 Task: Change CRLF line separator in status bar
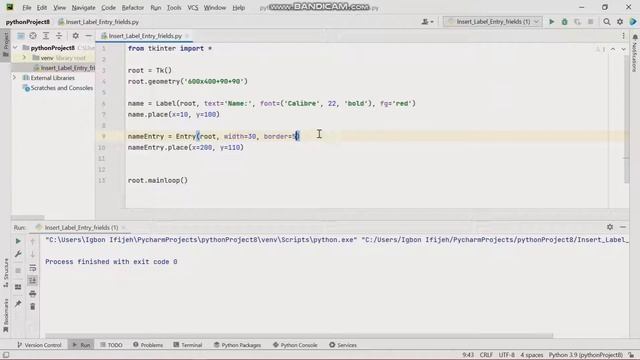tap(486, 355)
